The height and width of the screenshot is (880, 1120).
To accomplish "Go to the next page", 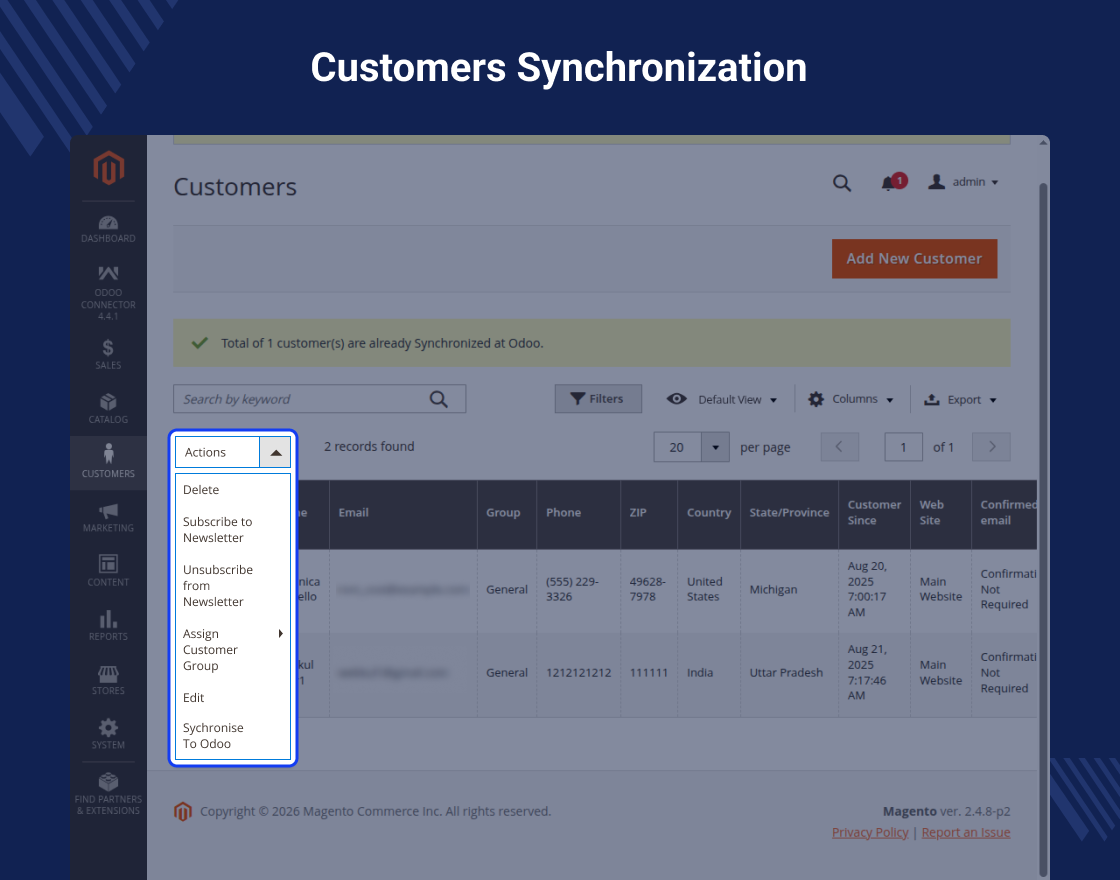I will tap(991, 447).
